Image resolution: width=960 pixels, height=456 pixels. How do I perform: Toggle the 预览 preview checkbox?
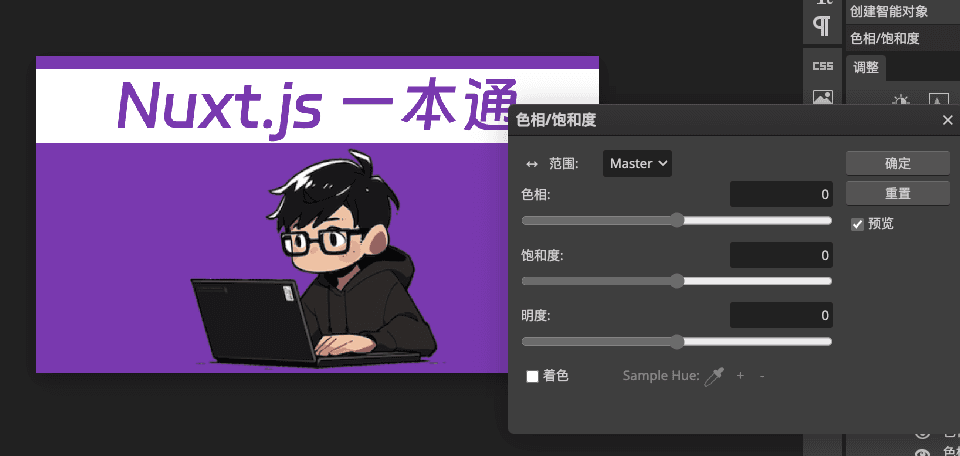coord(857,224)
